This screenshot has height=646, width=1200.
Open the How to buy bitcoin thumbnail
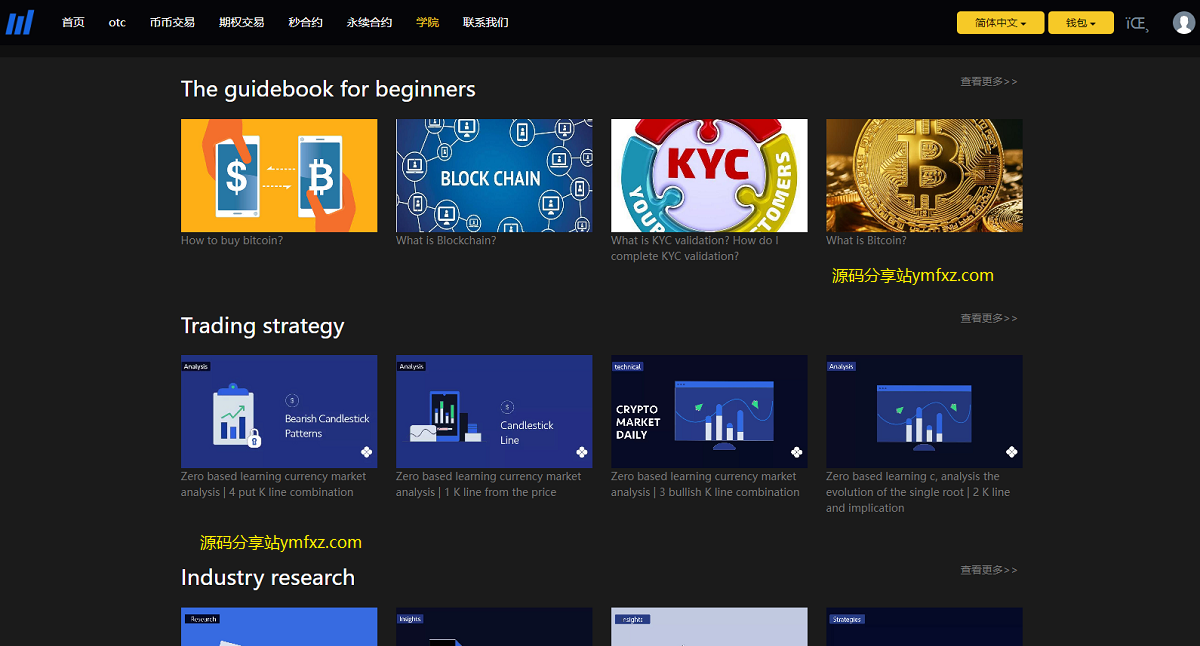pyautogui.click(x=279, y=175)
